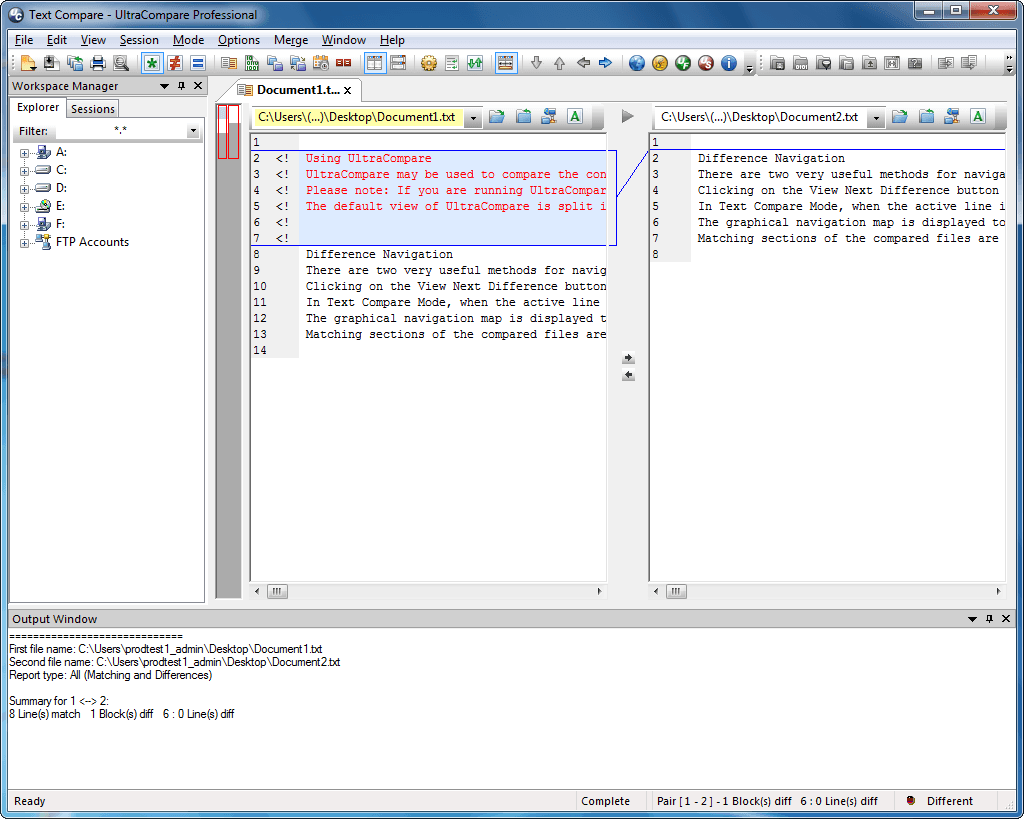The image size is (1024, 819).
Task: Expand the FTP Accounts node
Action: pyautogui.click(x=24, y=244)
